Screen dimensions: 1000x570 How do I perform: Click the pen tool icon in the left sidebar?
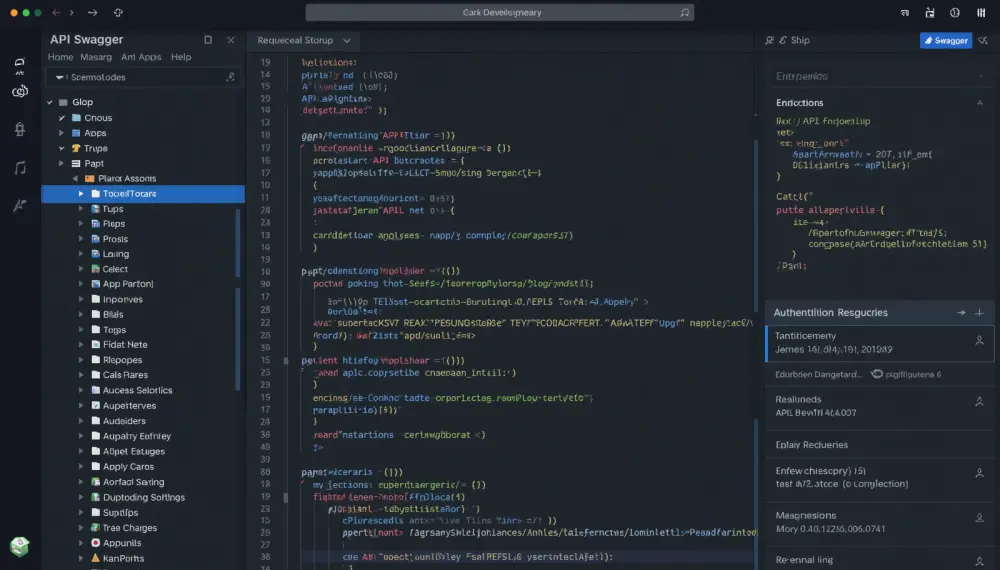(20, 205)
